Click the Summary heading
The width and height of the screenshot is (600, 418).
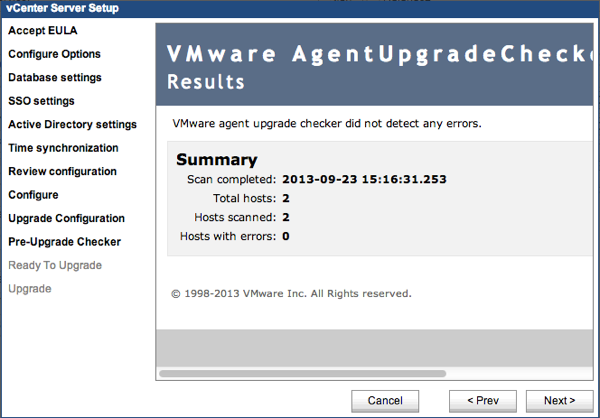pyautogui.click(x=217, y=160)
